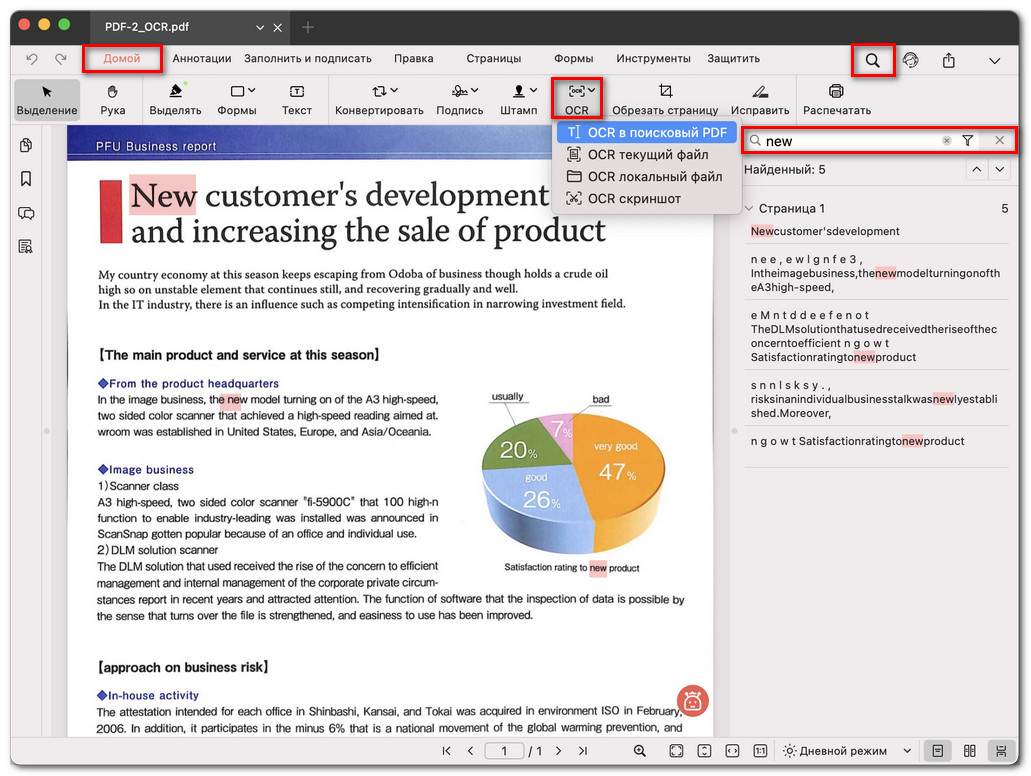
Task: Open the Crop Page tool (Обрезать страницу)
Action: tap(664, 98)
